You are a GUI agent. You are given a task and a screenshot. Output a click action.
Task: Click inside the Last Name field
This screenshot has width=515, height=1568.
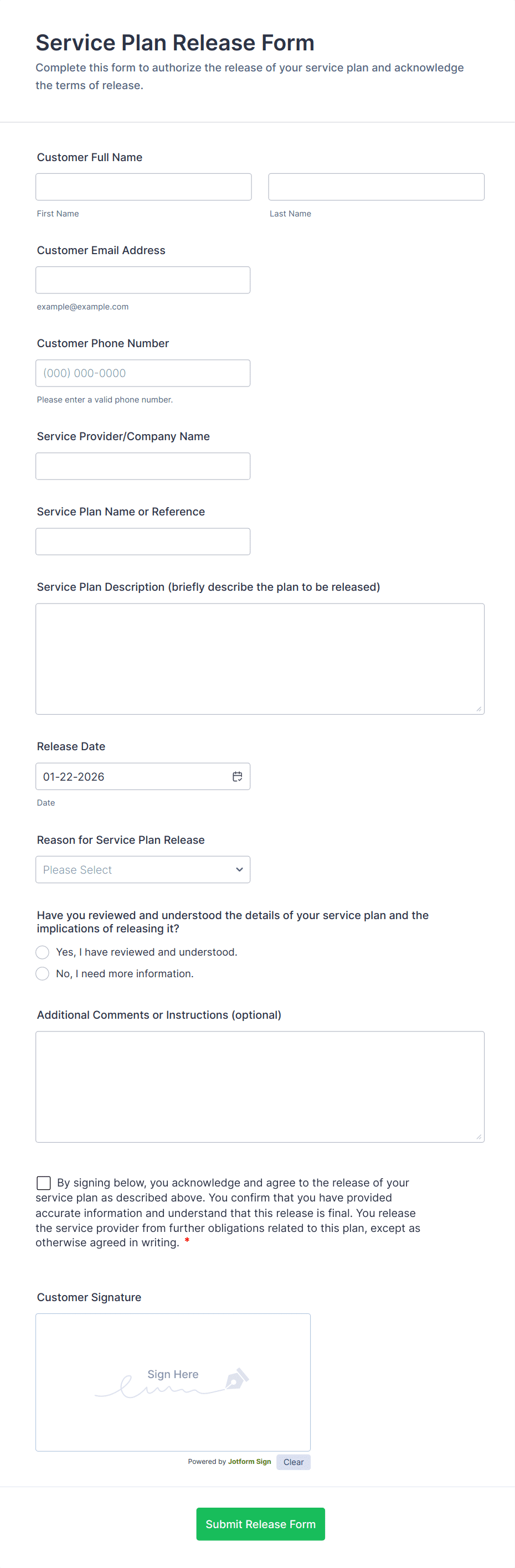375,186
